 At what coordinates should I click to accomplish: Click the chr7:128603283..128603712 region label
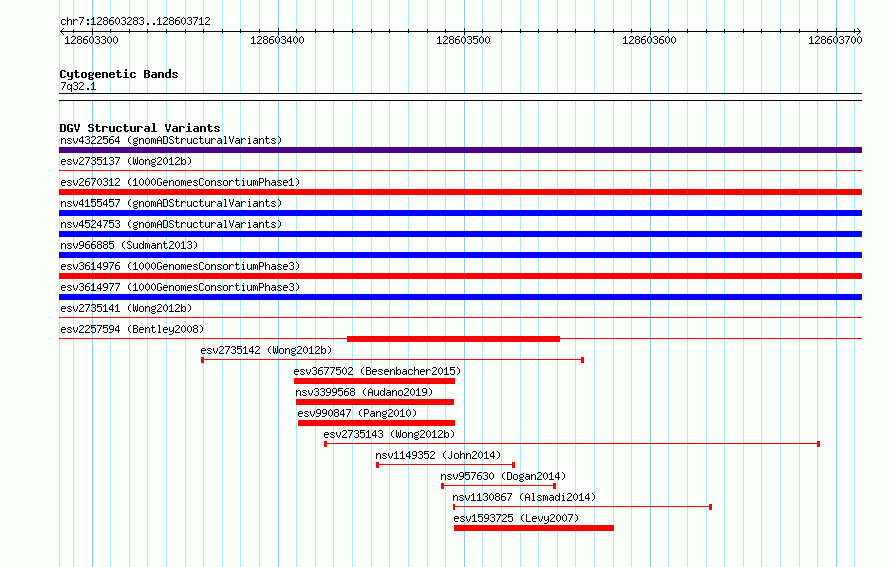[135, 21]
